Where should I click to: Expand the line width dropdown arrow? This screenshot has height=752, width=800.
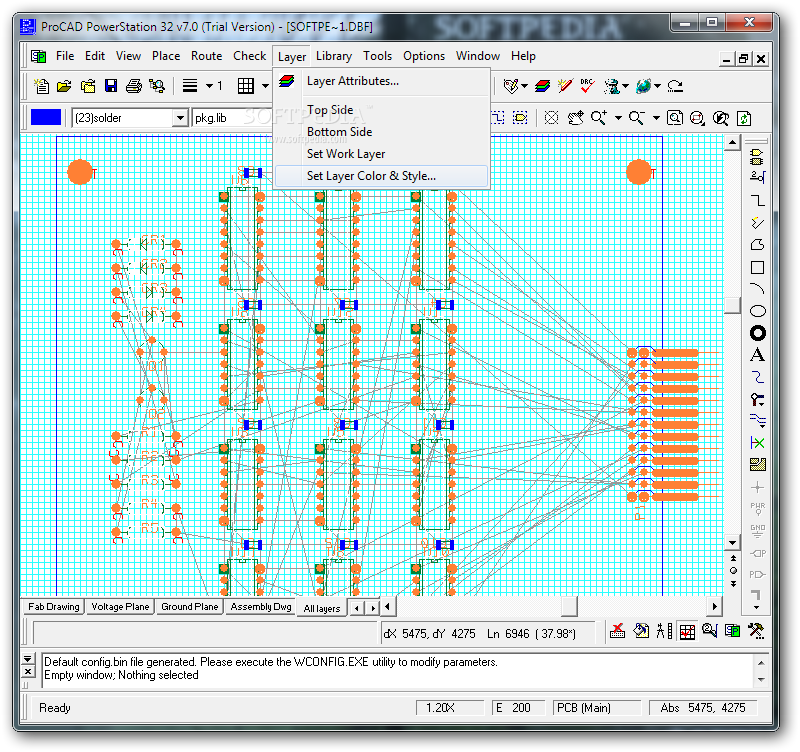209,86
